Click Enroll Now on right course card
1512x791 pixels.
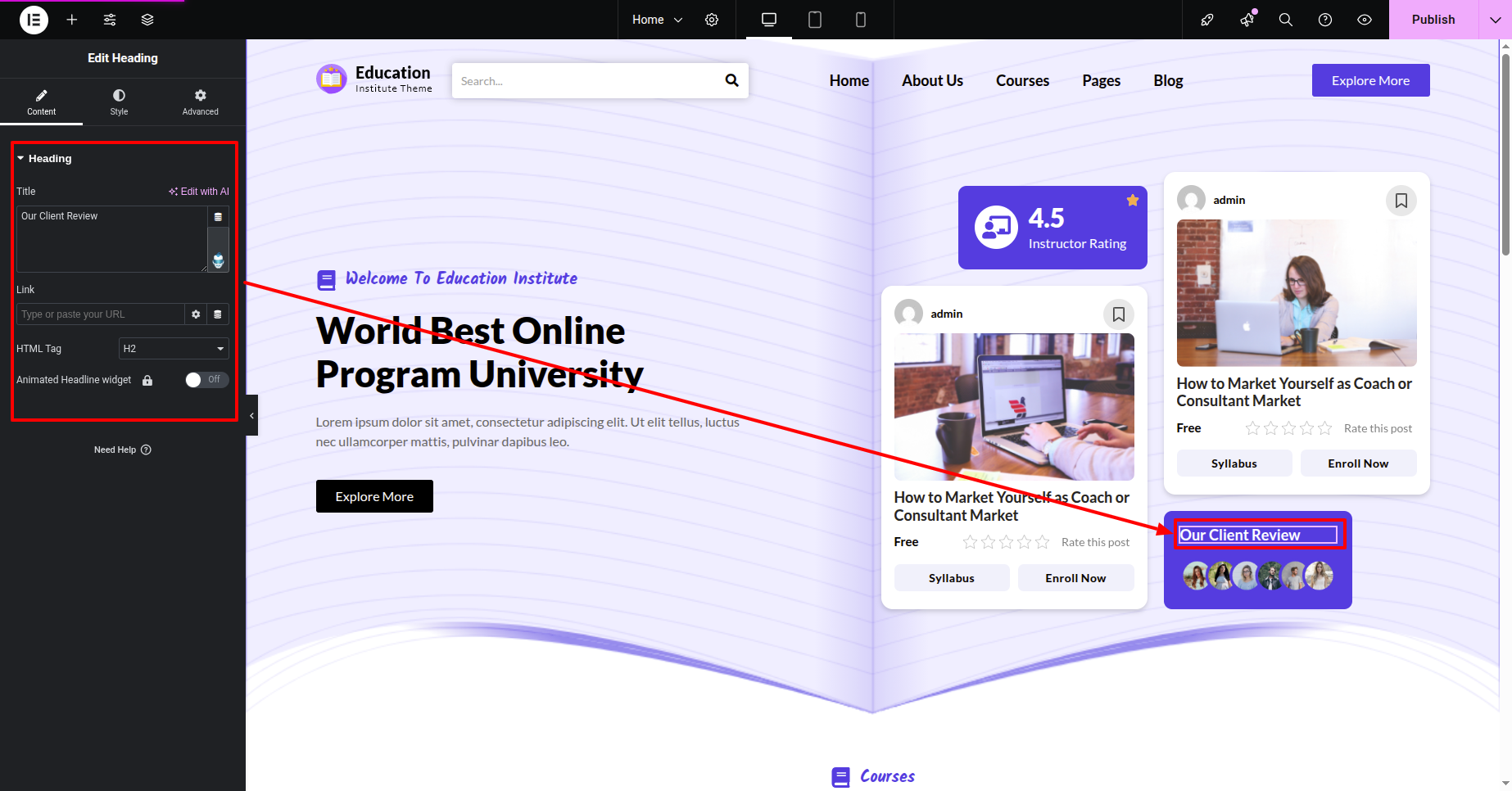(1358, 463)
